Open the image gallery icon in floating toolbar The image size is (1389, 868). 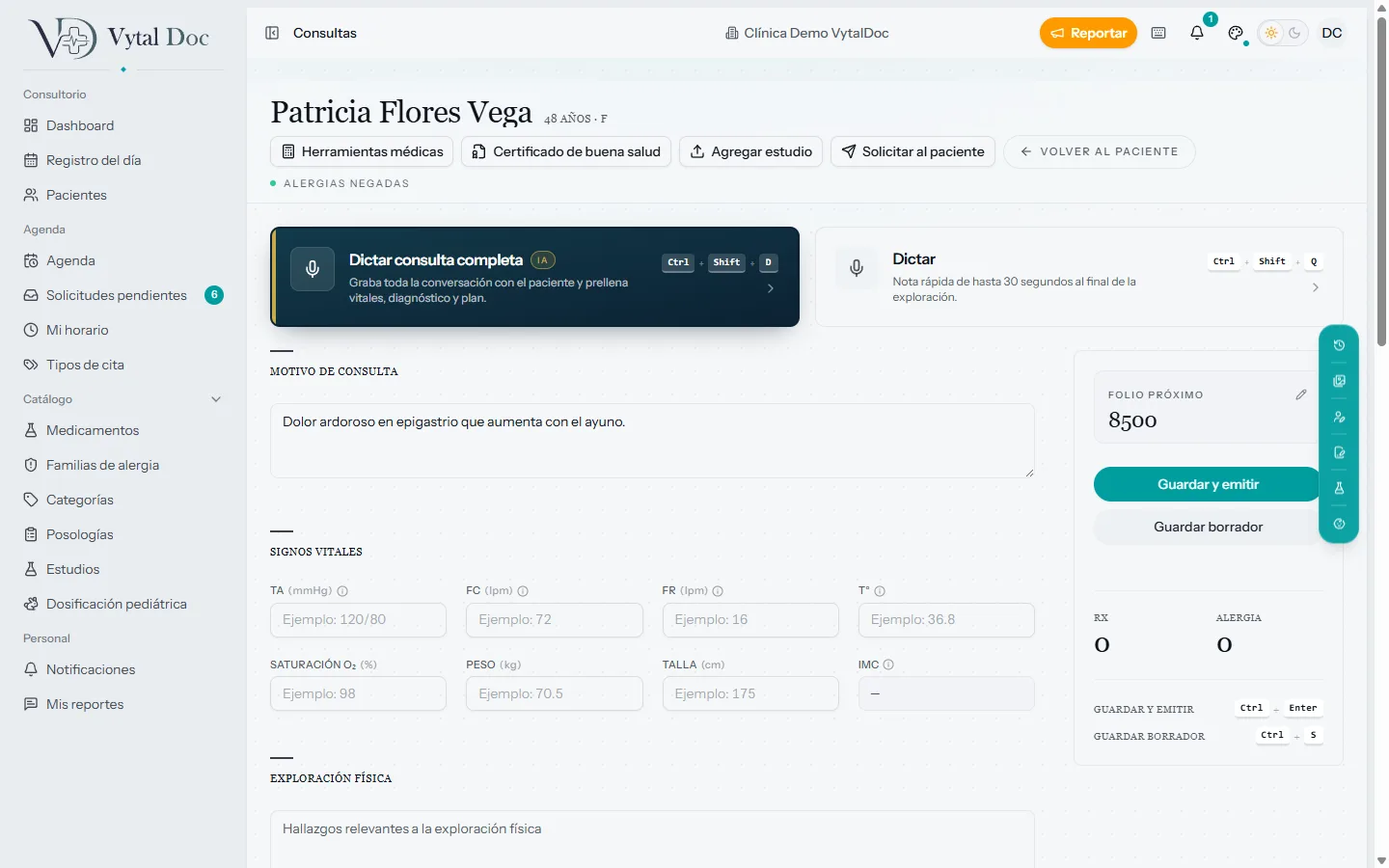[x=1339, y=381]
